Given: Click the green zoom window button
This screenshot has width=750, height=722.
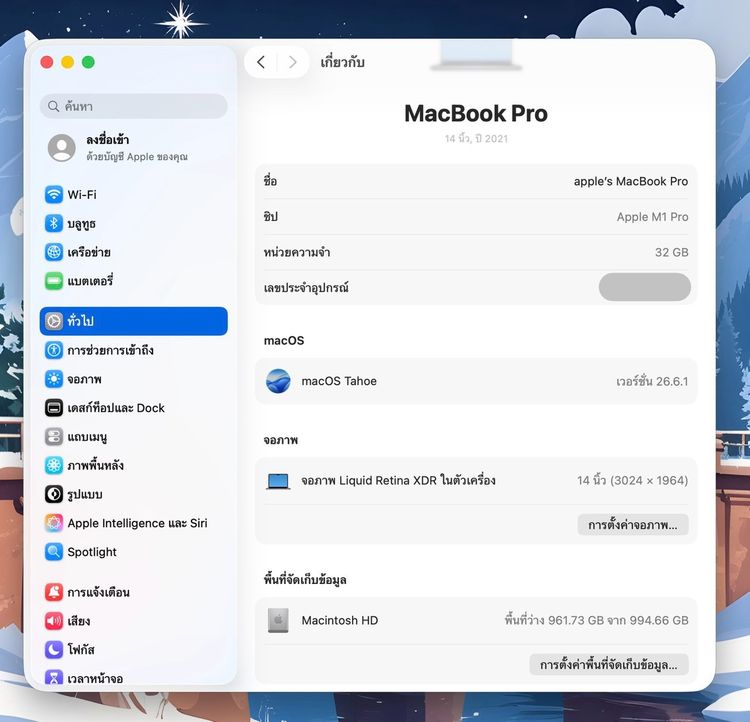Looking at the screenshot, I should [88, 62].
